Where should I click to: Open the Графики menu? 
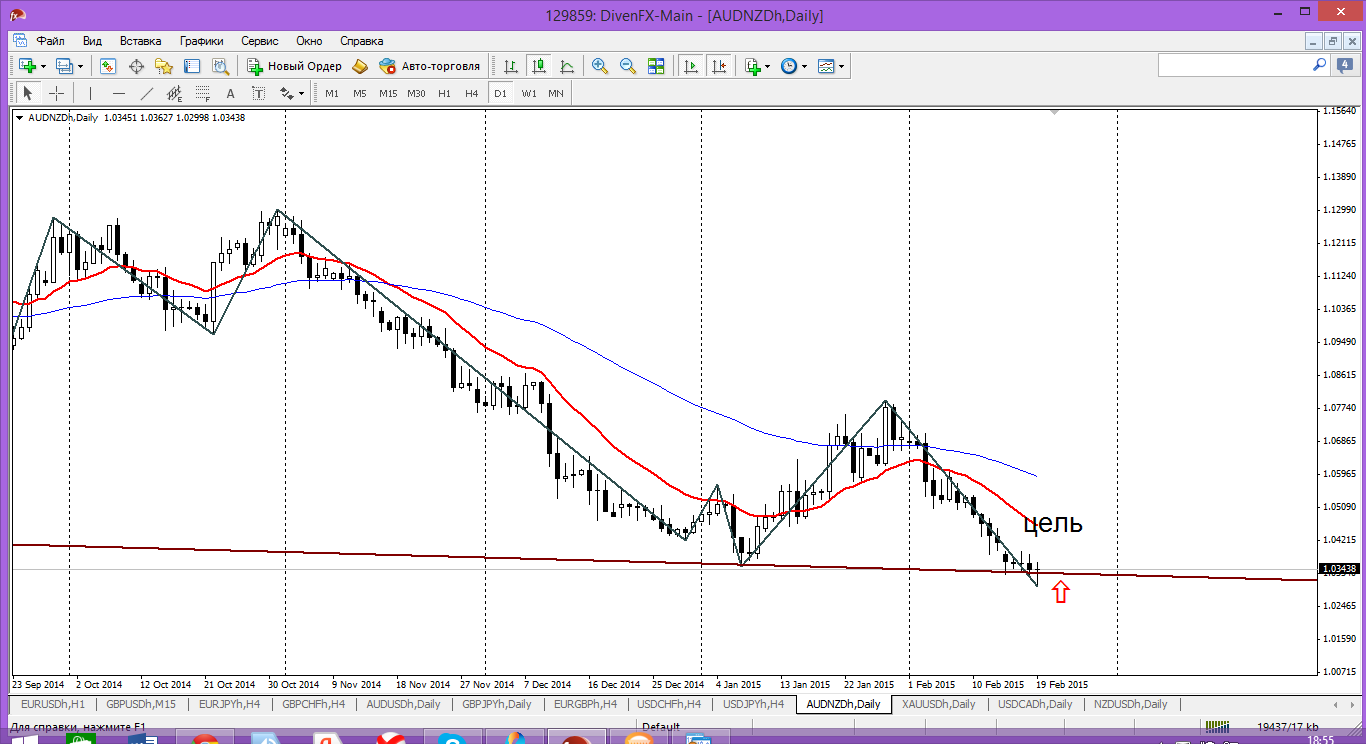click(x=201, y=41)
